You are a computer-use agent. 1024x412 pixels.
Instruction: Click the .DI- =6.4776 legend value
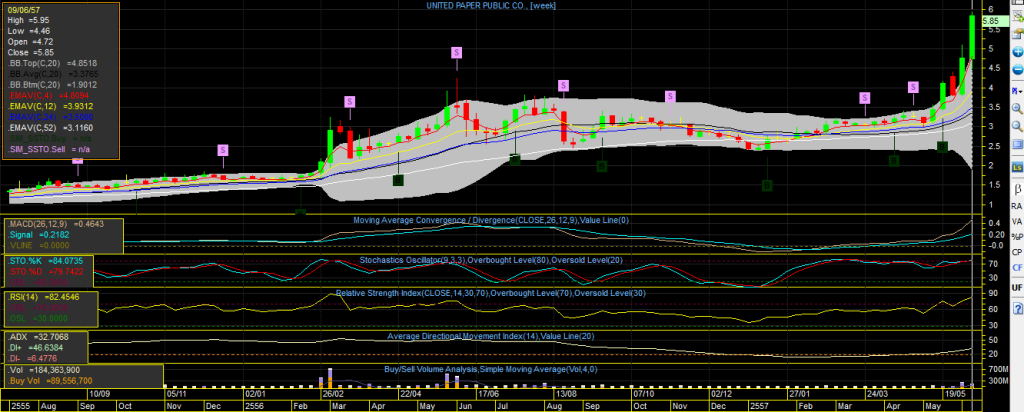[x=34, y=359]
